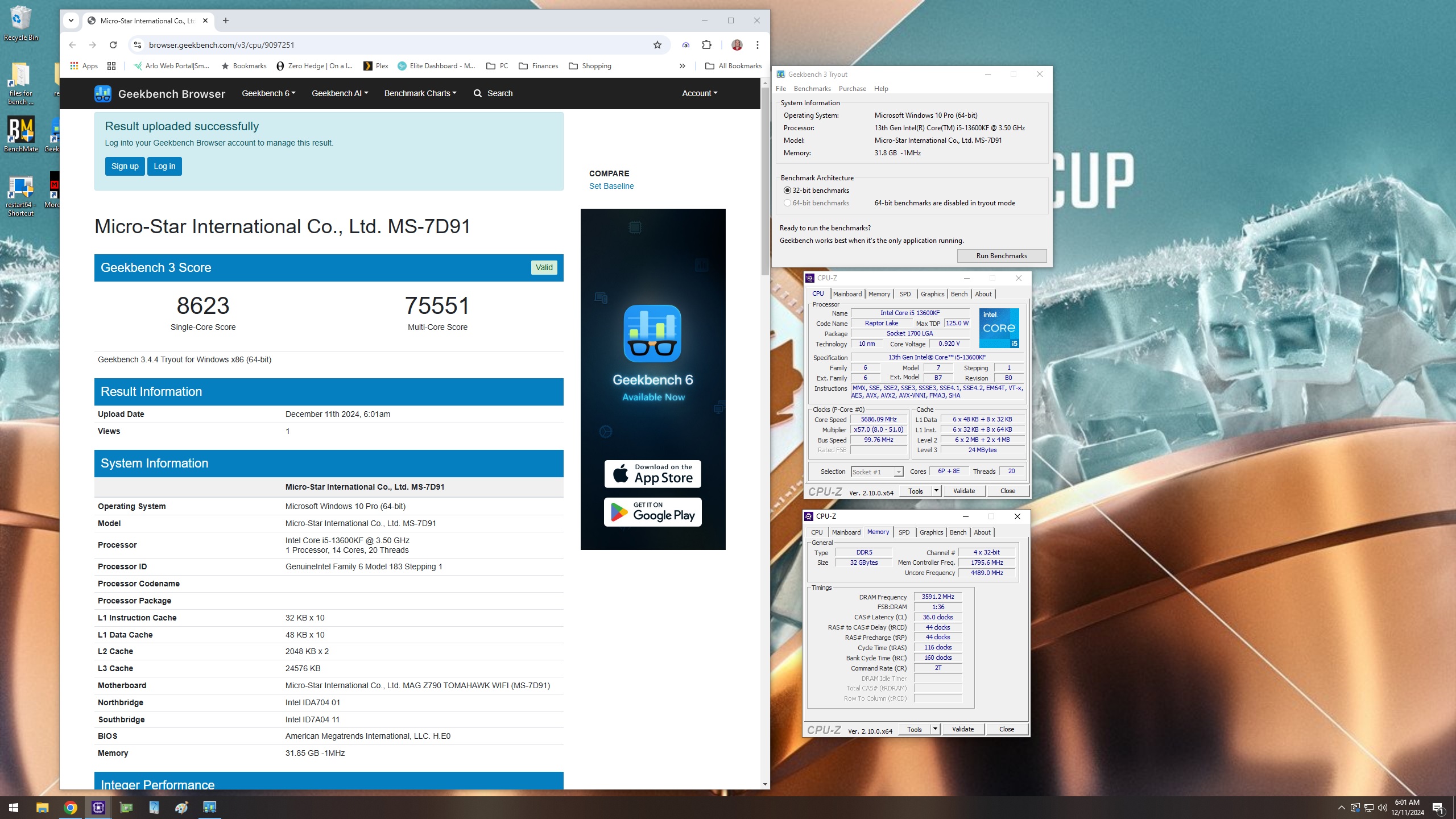The image size is (1456, 819).
Task: Open the Chrome tab search dropdown
Action: pyautogui.click(x=71, y=20)
